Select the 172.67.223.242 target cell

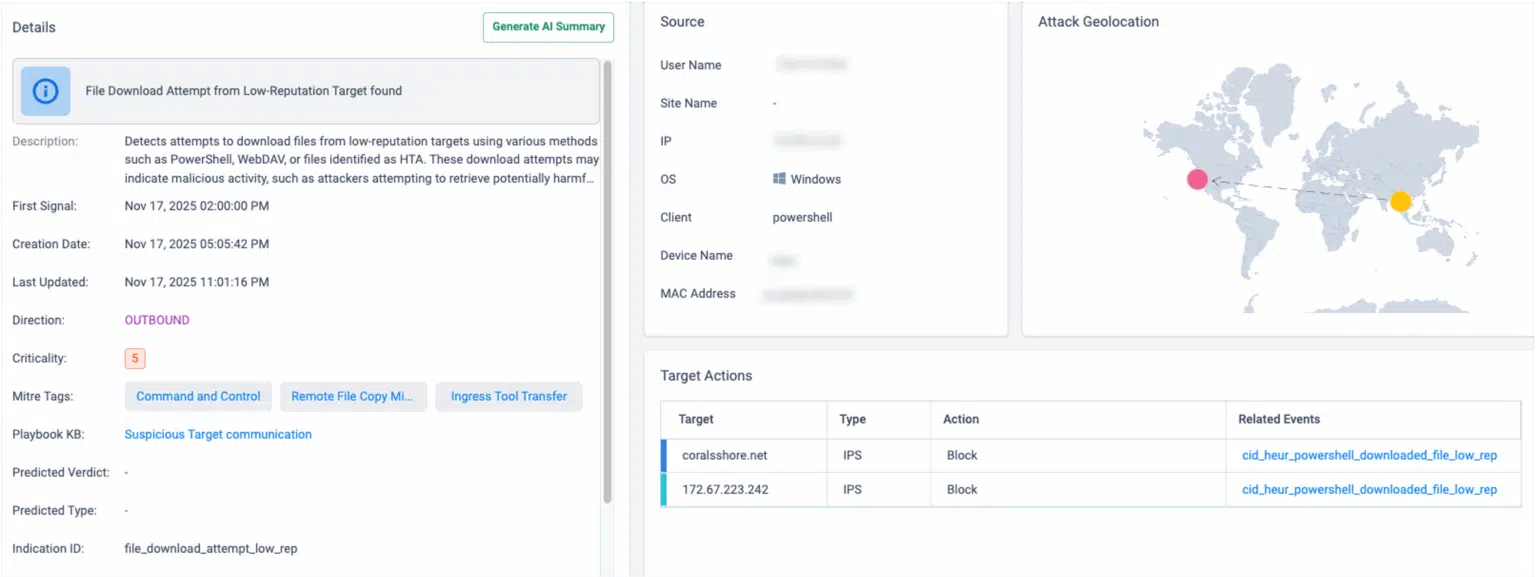tap(724, 489)
